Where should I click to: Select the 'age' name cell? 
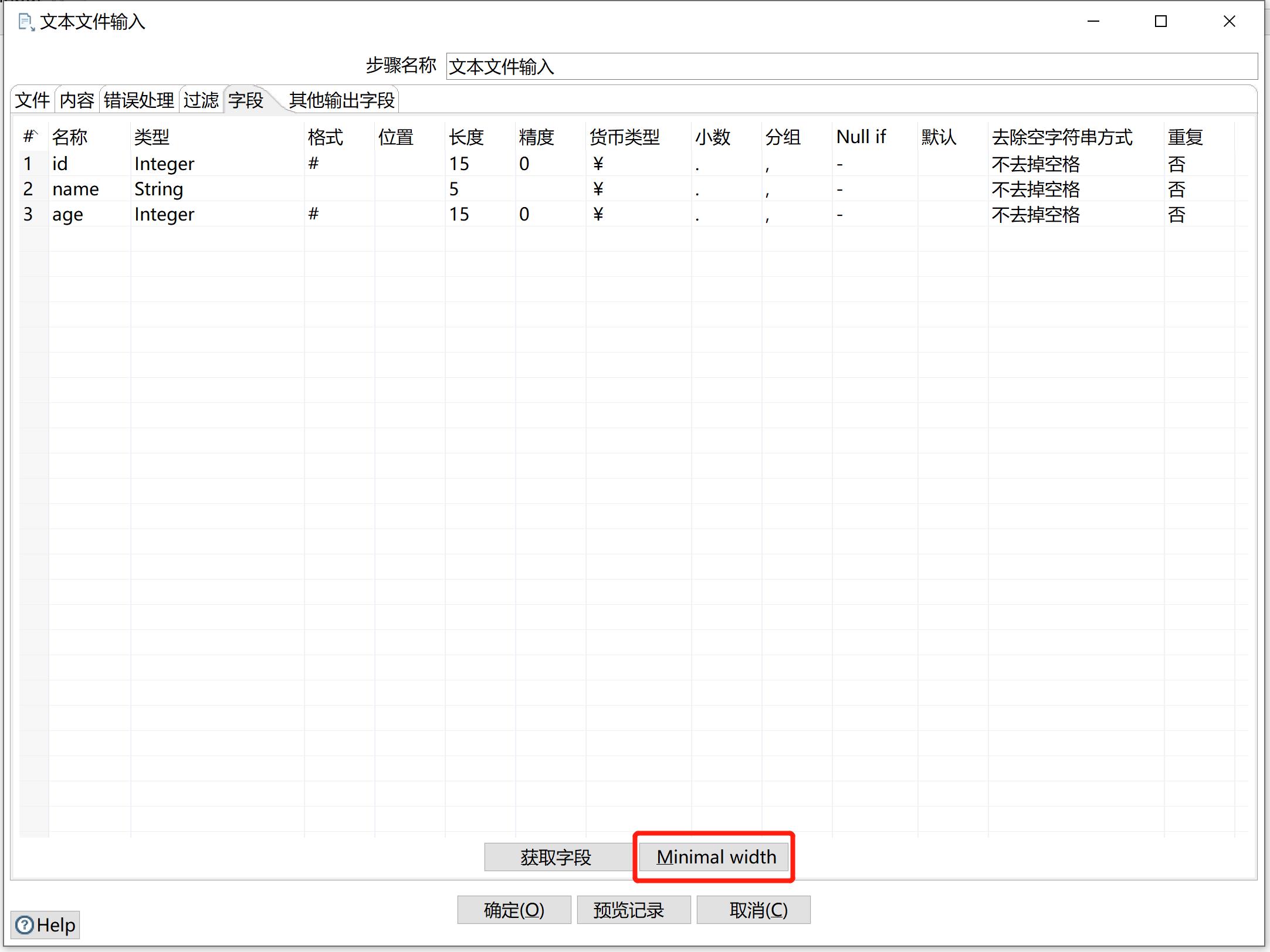click(90, 214)
